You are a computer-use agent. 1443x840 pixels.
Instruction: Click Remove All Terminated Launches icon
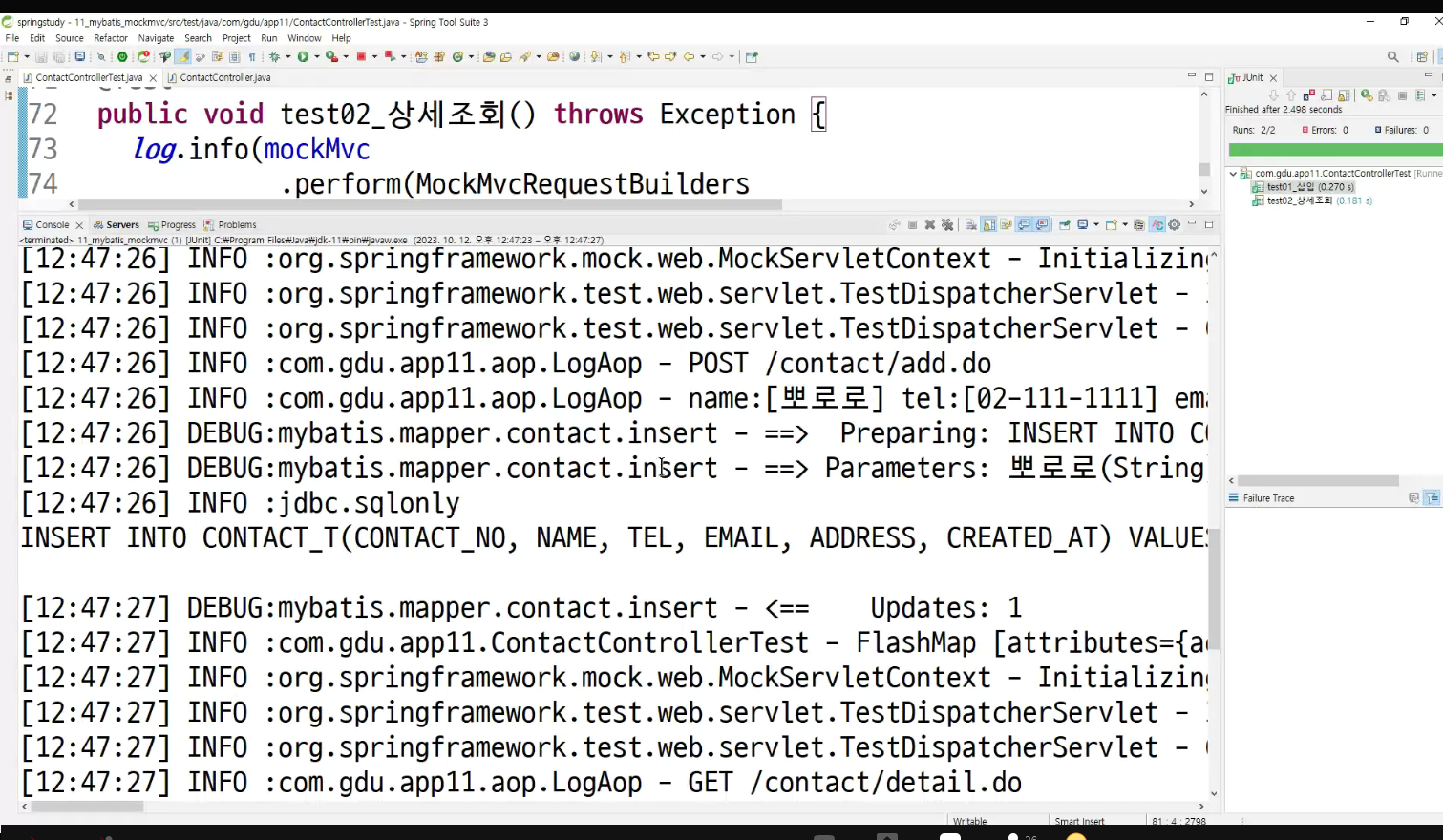coord(947,225)
